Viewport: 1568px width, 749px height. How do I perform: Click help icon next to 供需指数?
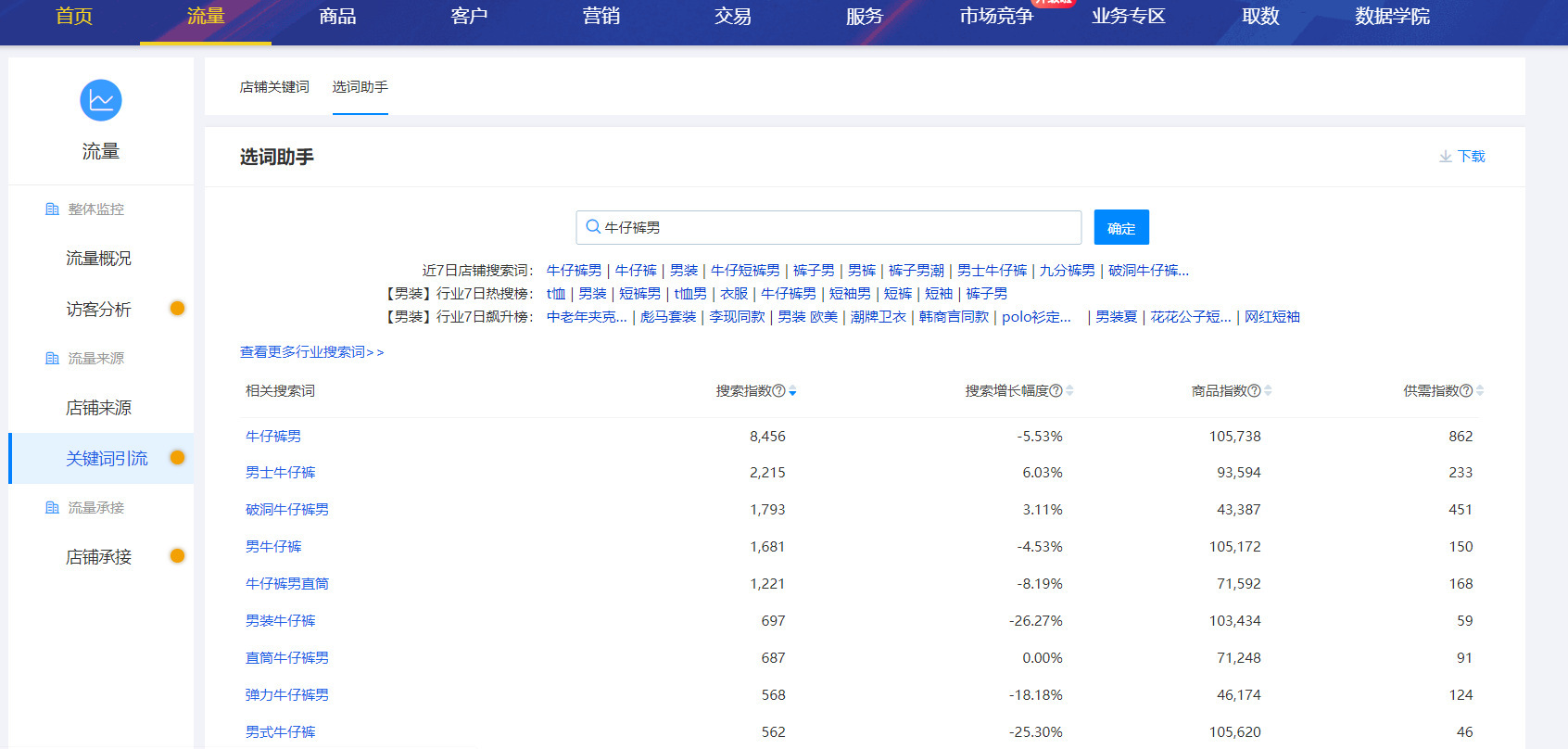pyautogui.click(x=1466, y=391)
